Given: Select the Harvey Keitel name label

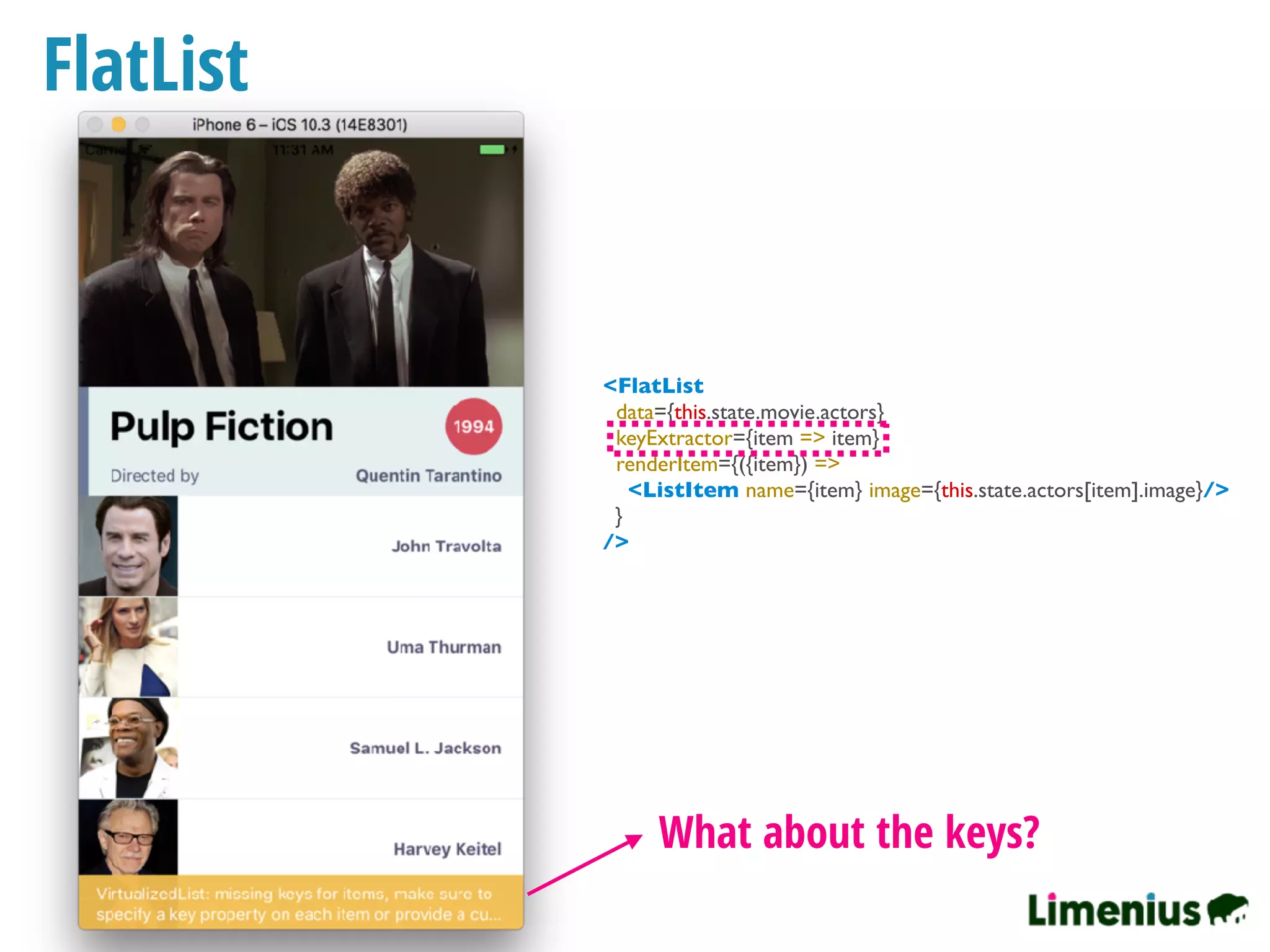Looking at the screenshot, I should [x=447, y=848].
